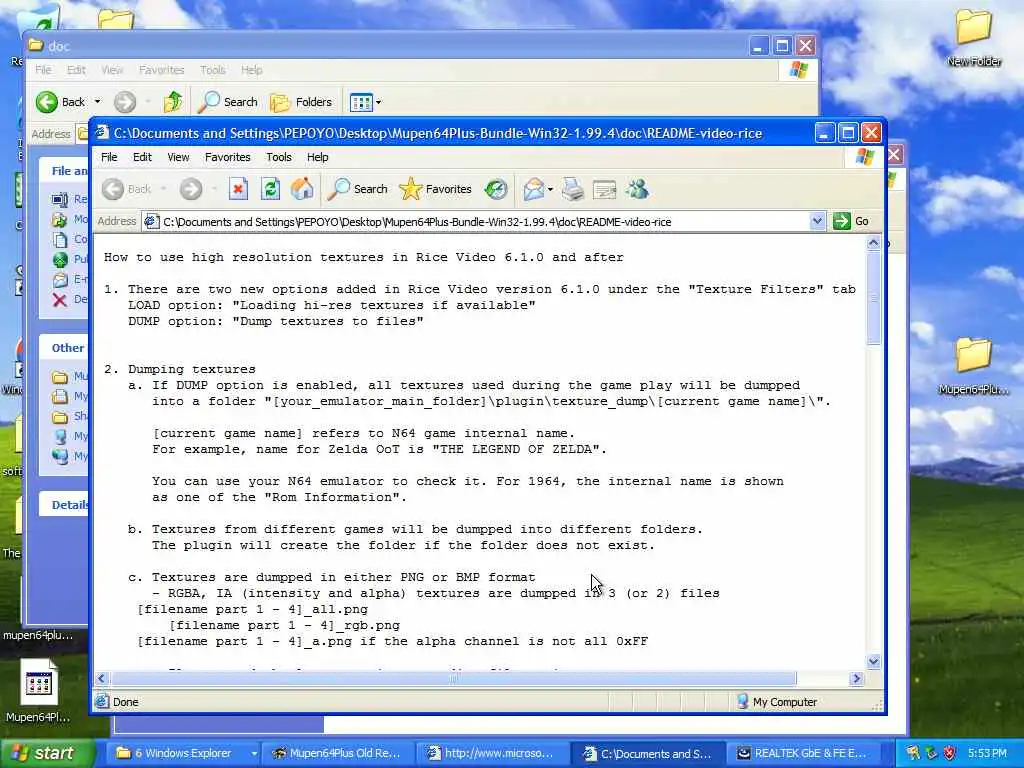
Task: Open the Help menu in README window
Action: tap(317, 157)
